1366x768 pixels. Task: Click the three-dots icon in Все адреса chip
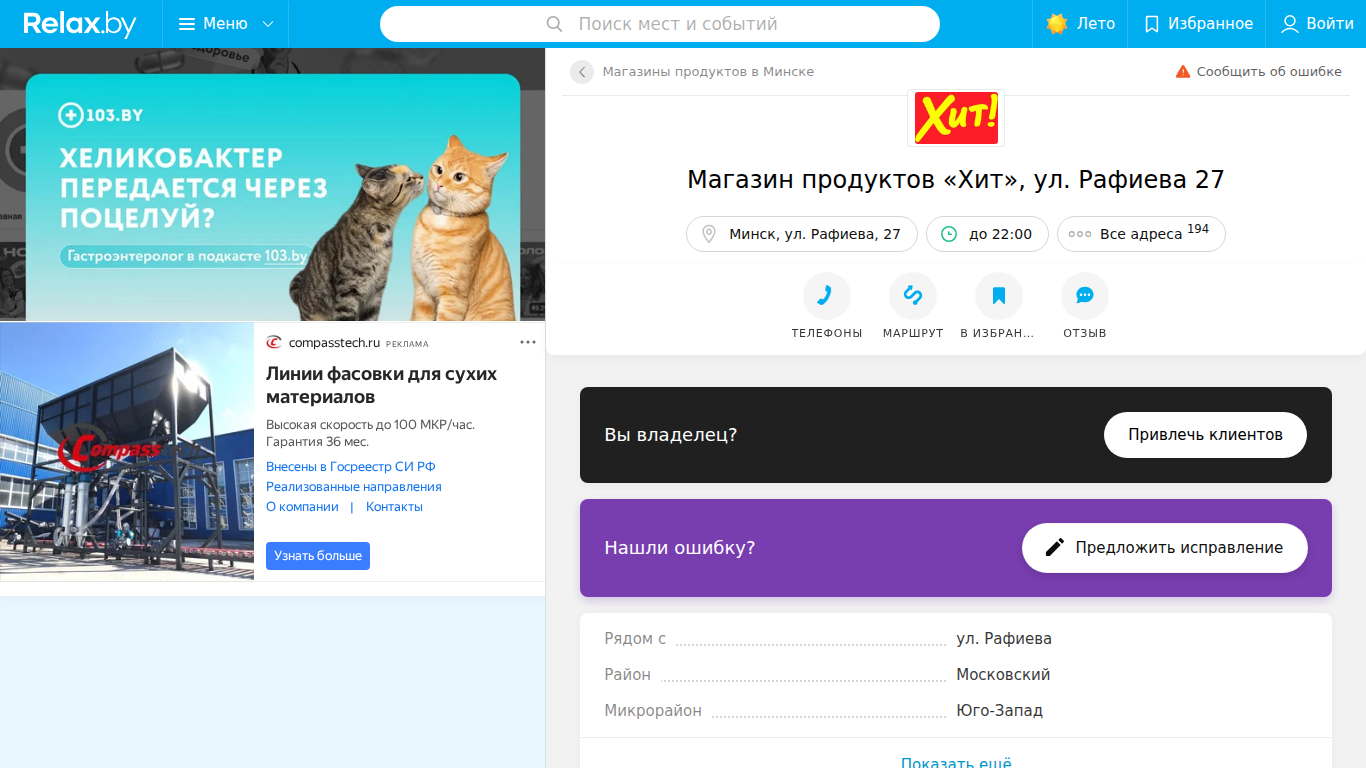click(x=1080, y=234)
